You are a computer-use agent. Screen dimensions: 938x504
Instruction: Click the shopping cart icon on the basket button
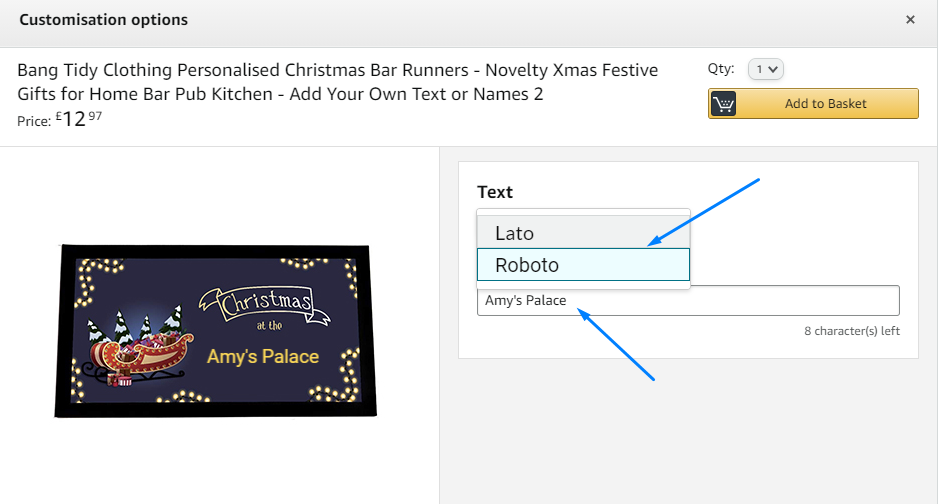click(x=724, y=104)
